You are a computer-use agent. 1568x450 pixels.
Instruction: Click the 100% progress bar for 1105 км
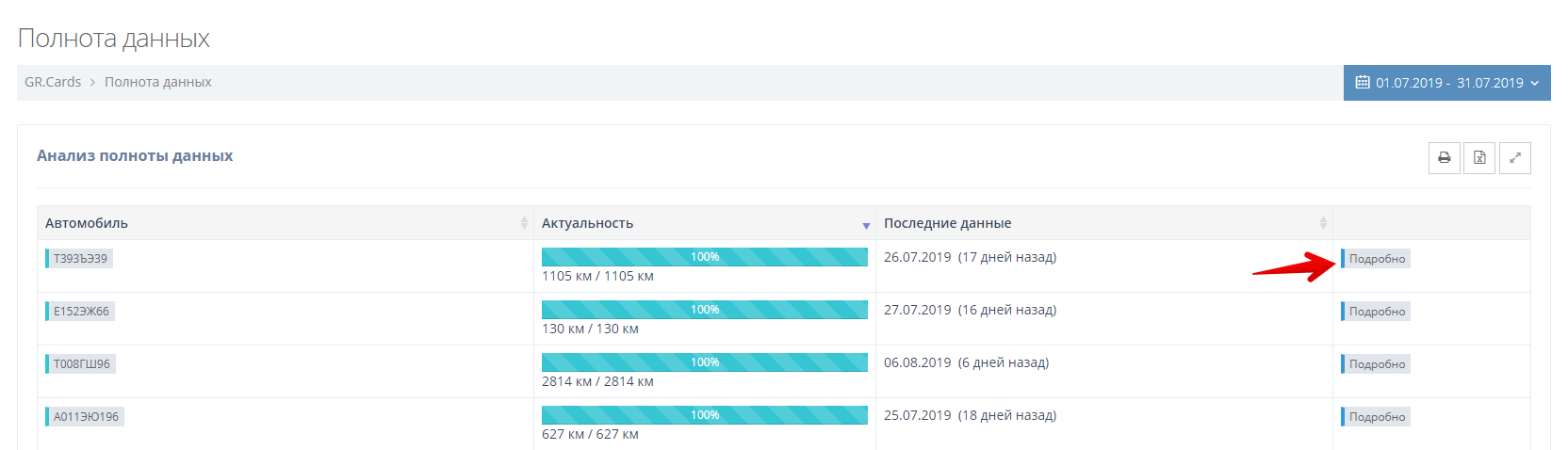pyautogui.click(x=704, y=257)
